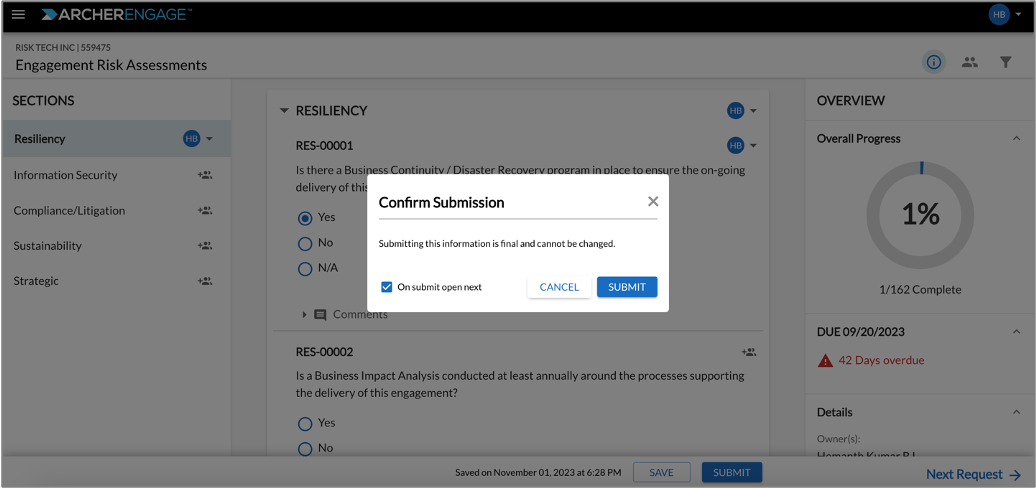Screen dimensions: 1036x488
Task: Expand the Comments disclosure triangle
Action: click(x=305, y=315)
